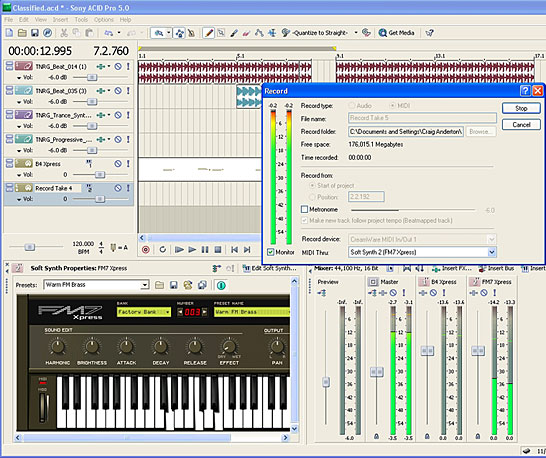The image size is (546, 458).
Task: Click Edit Soft Synth button
Action: pos(270,268)
